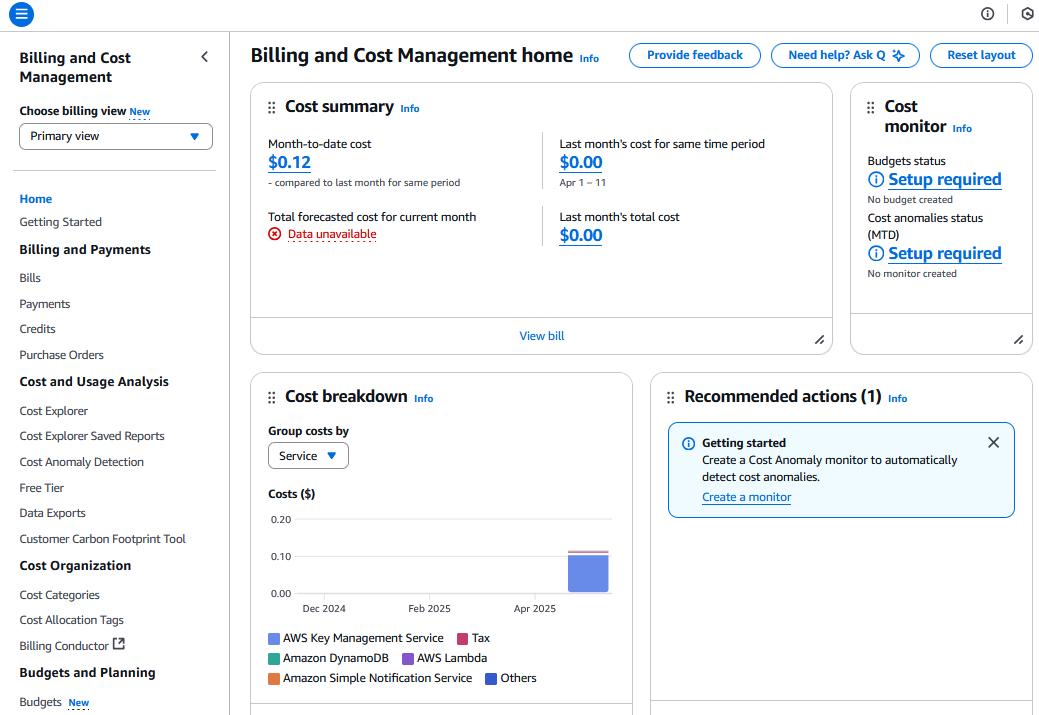Screen dimensions: 1039x715
Task: Click Amazon DynamoDB legend swatch
Action: [274, 659]
